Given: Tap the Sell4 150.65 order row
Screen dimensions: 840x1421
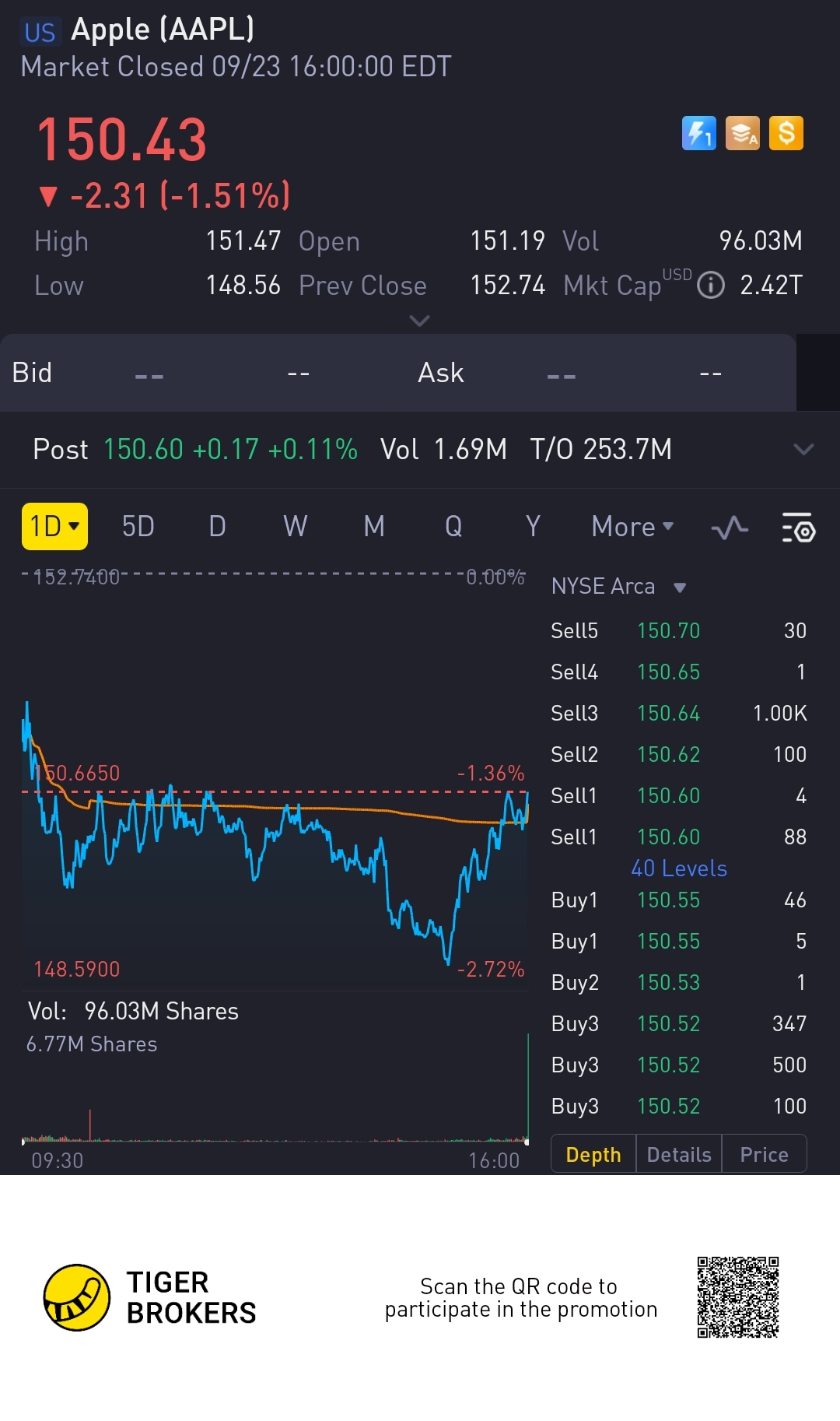Looking at the screenshot, I should tap(679, 672).
